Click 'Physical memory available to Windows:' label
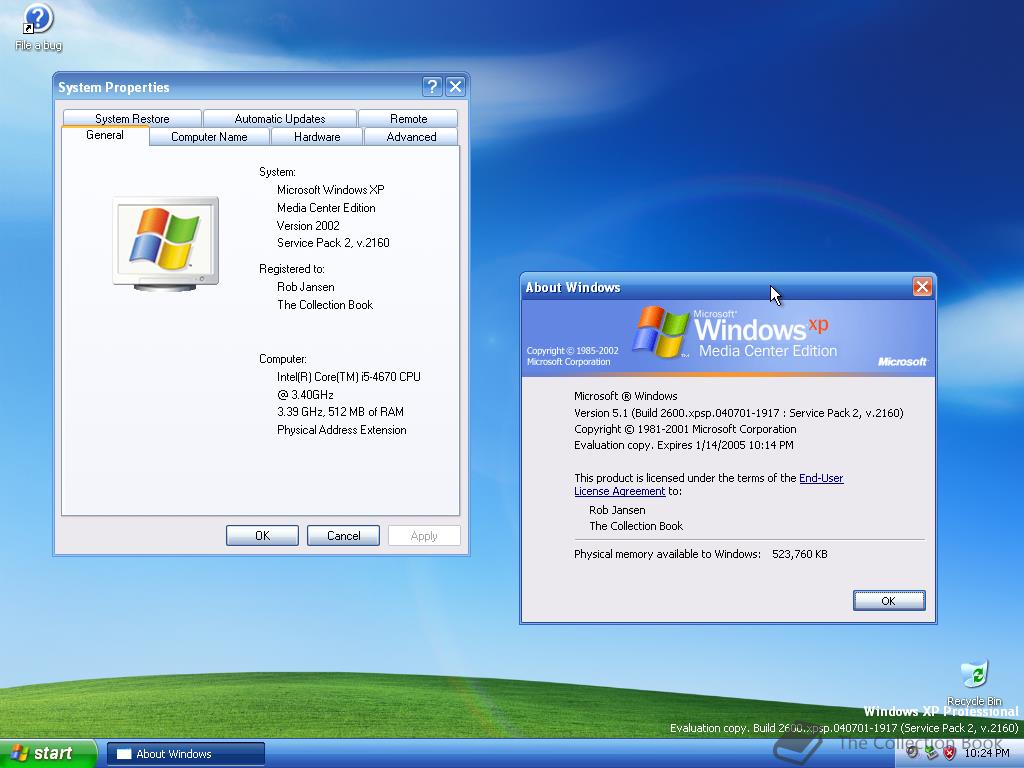 point(667,554)
